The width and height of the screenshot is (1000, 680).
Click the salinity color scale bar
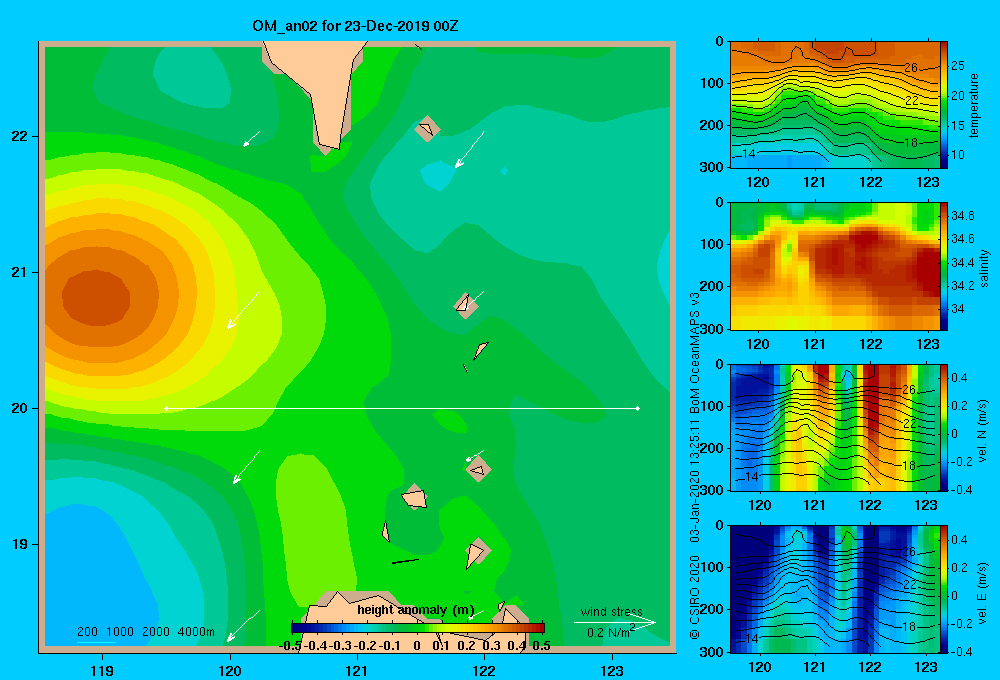pos(944,266)
